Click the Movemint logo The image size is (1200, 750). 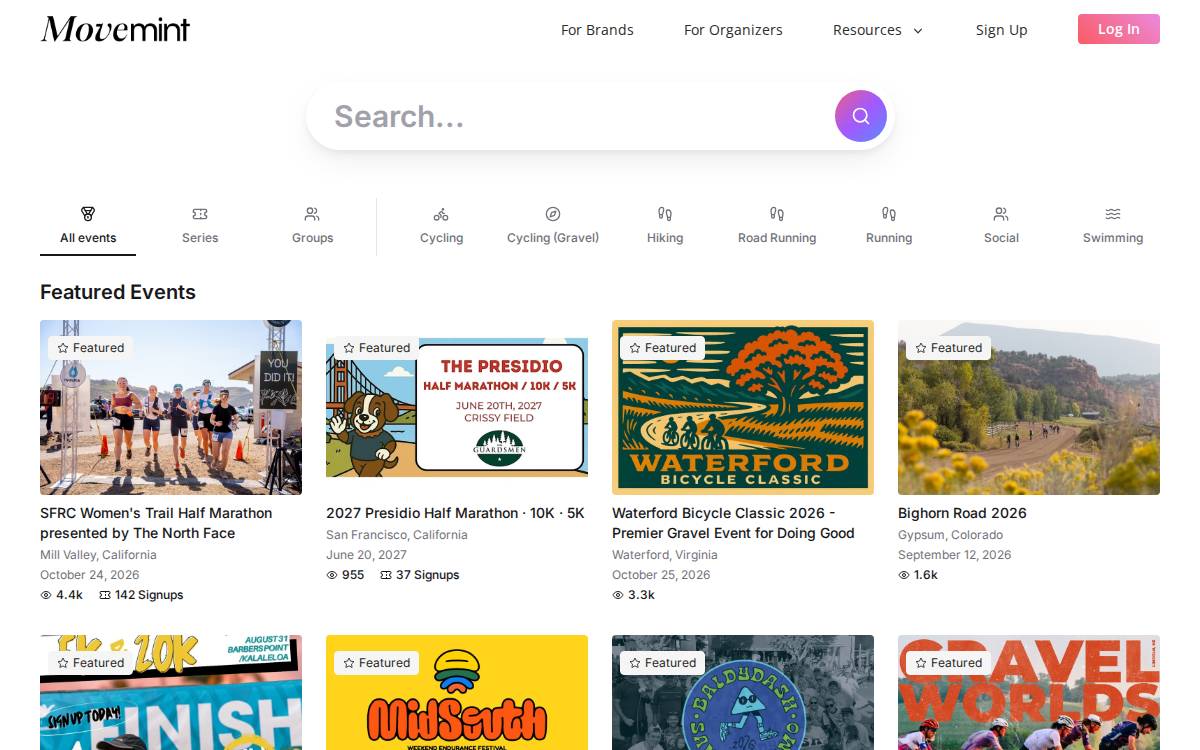pyautogui.click(x=115, y=29)
